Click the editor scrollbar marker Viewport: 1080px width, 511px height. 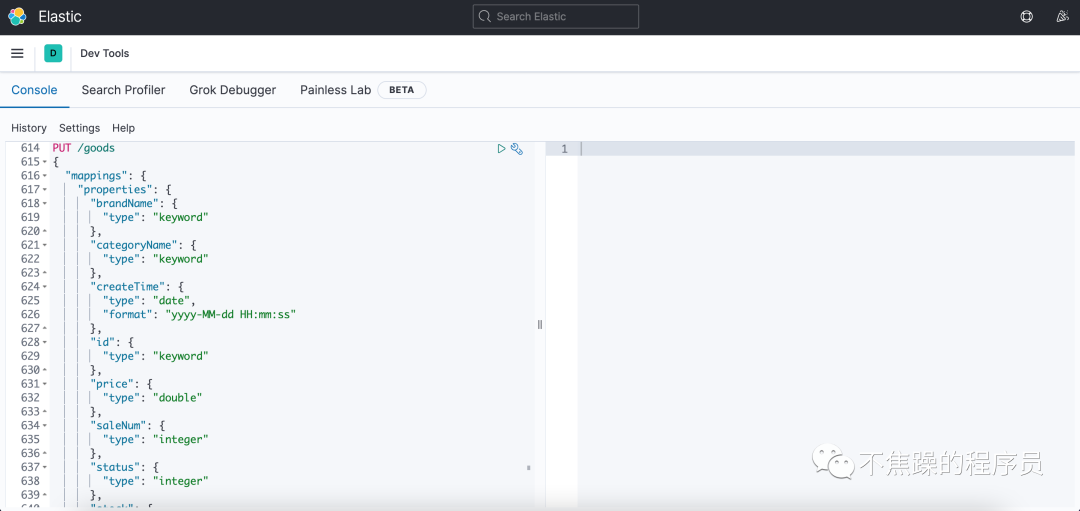[x=528, y=468]
